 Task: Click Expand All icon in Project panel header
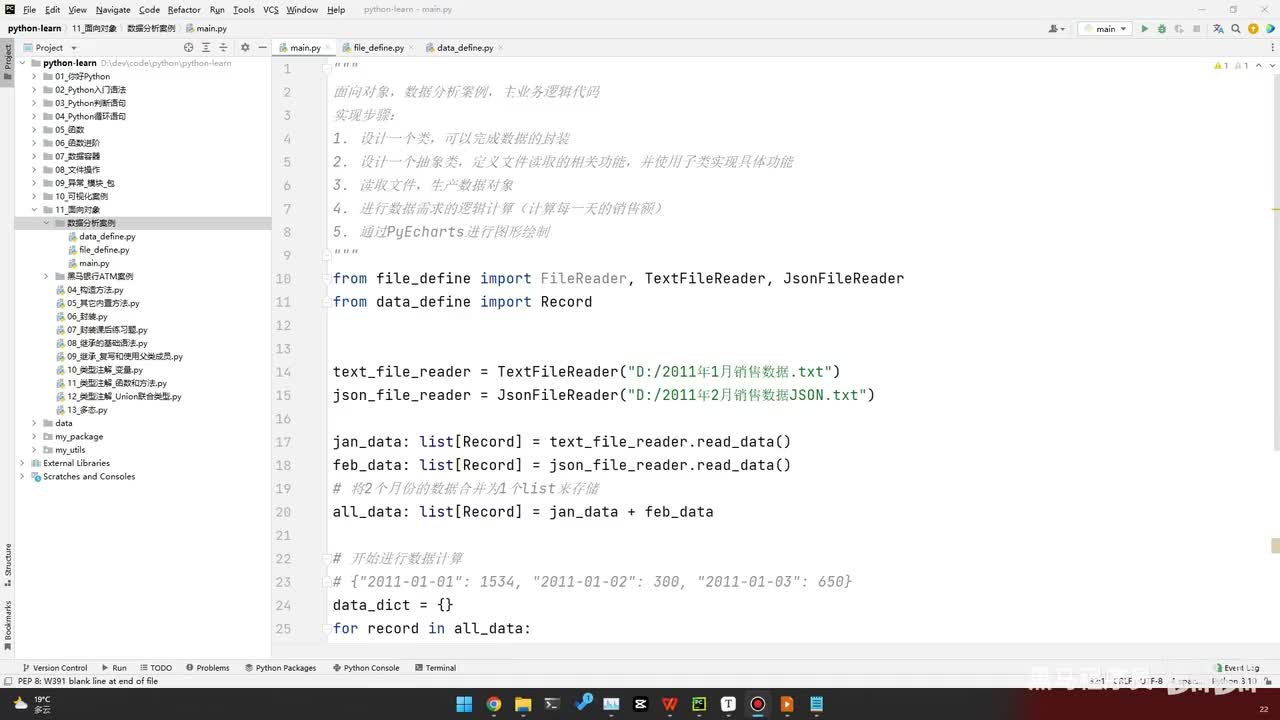(207, 47)
